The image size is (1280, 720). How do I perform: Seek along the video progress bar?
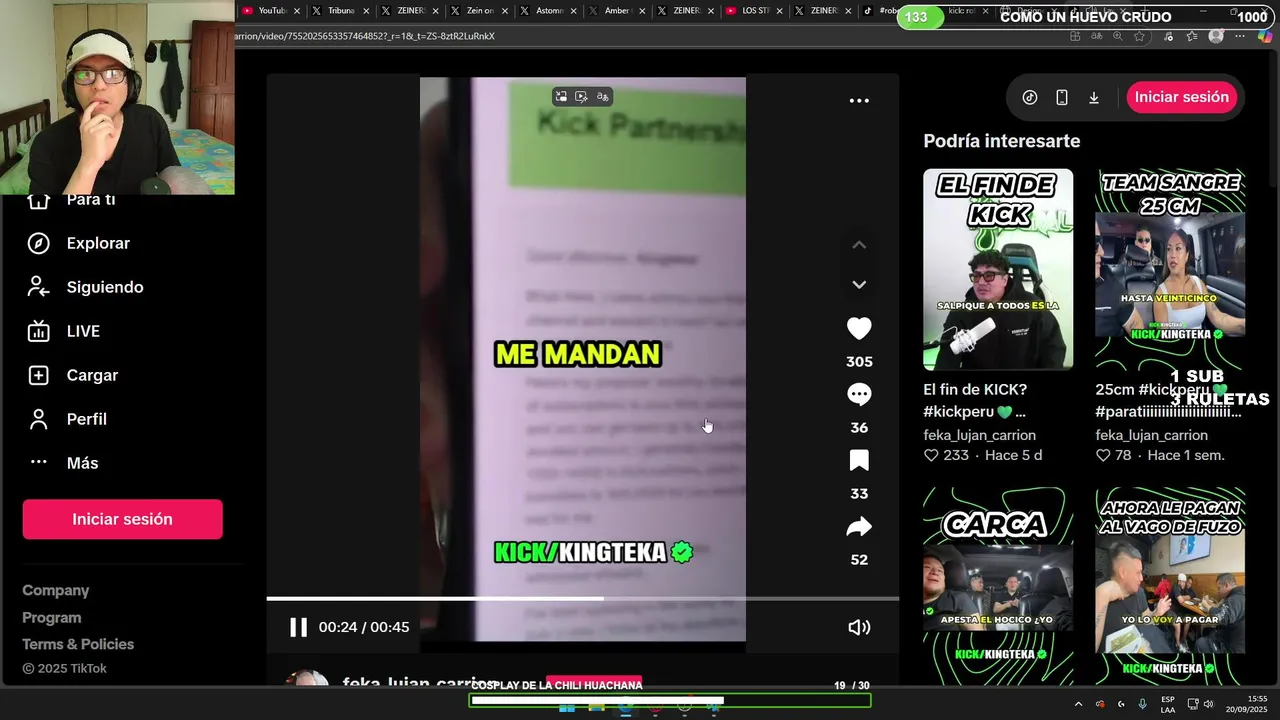click(582, 598)
